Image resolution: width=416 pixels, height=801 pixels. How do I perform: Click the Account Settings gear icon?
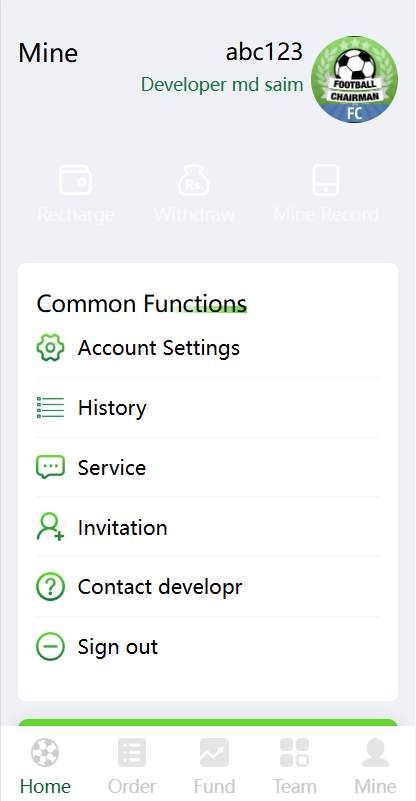50,348
